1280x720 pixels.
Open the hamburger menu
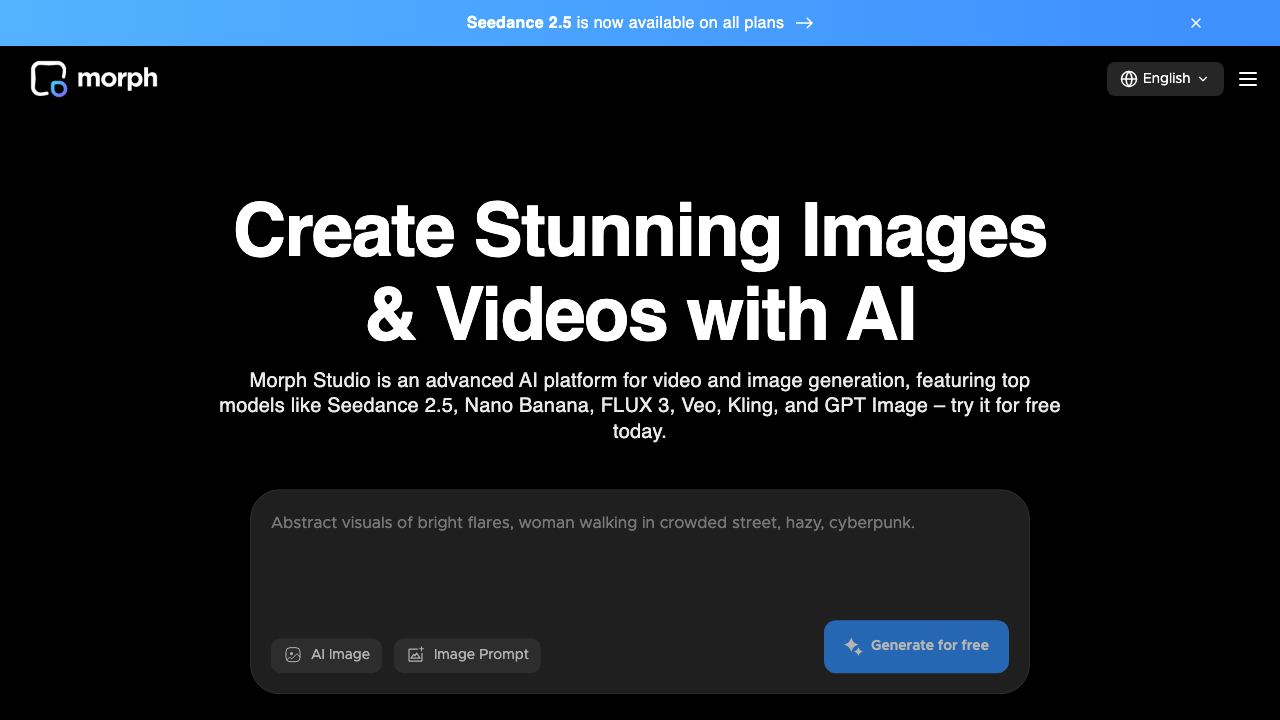coord(1248,79)
